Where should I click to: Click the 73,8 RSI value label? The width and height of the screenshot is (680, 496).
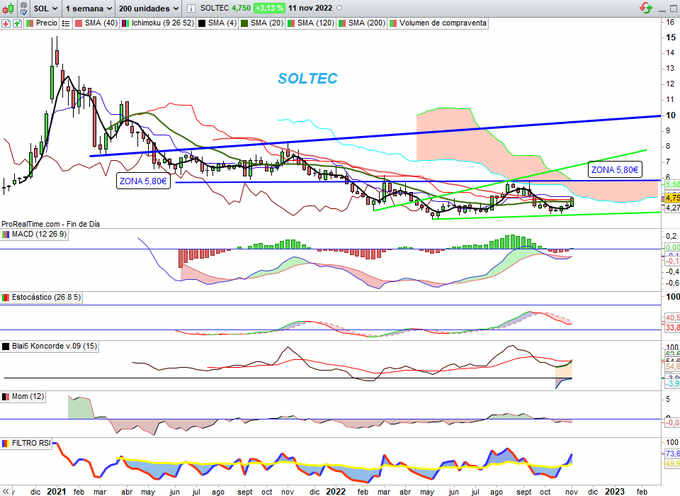(673, 454)
